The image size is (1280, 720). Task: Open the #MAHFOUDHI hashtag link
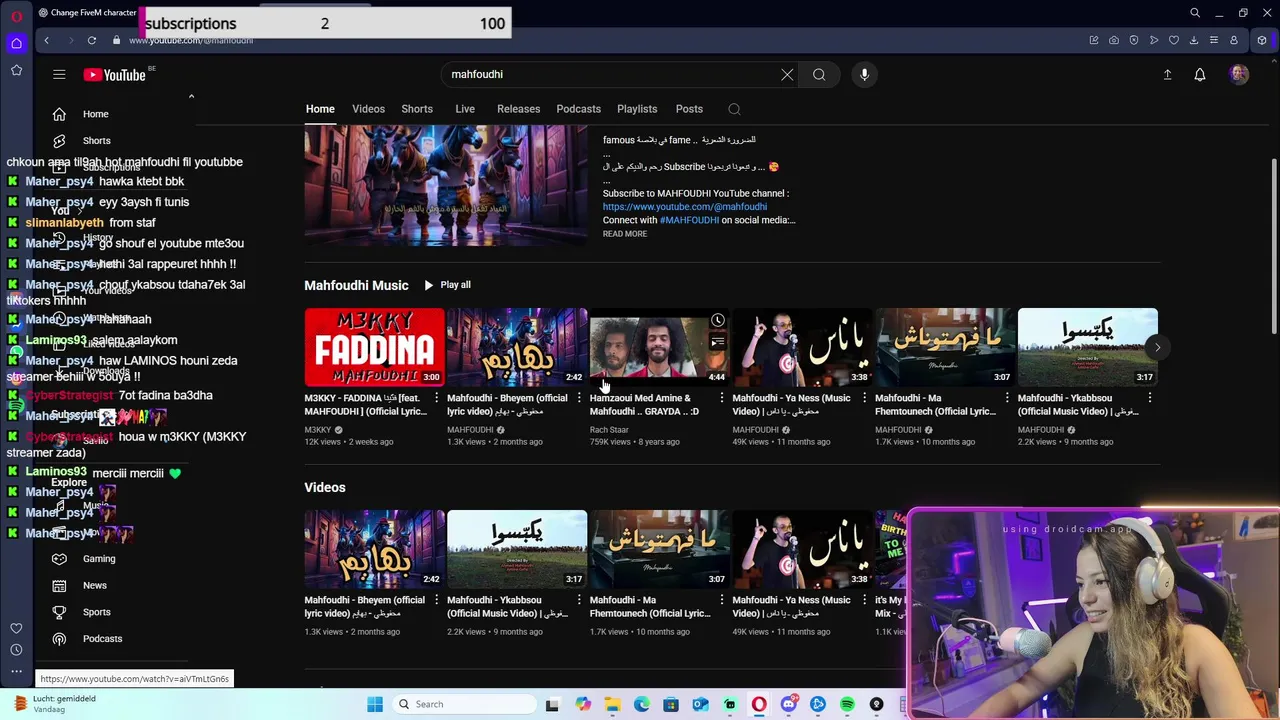click(689, 220)
